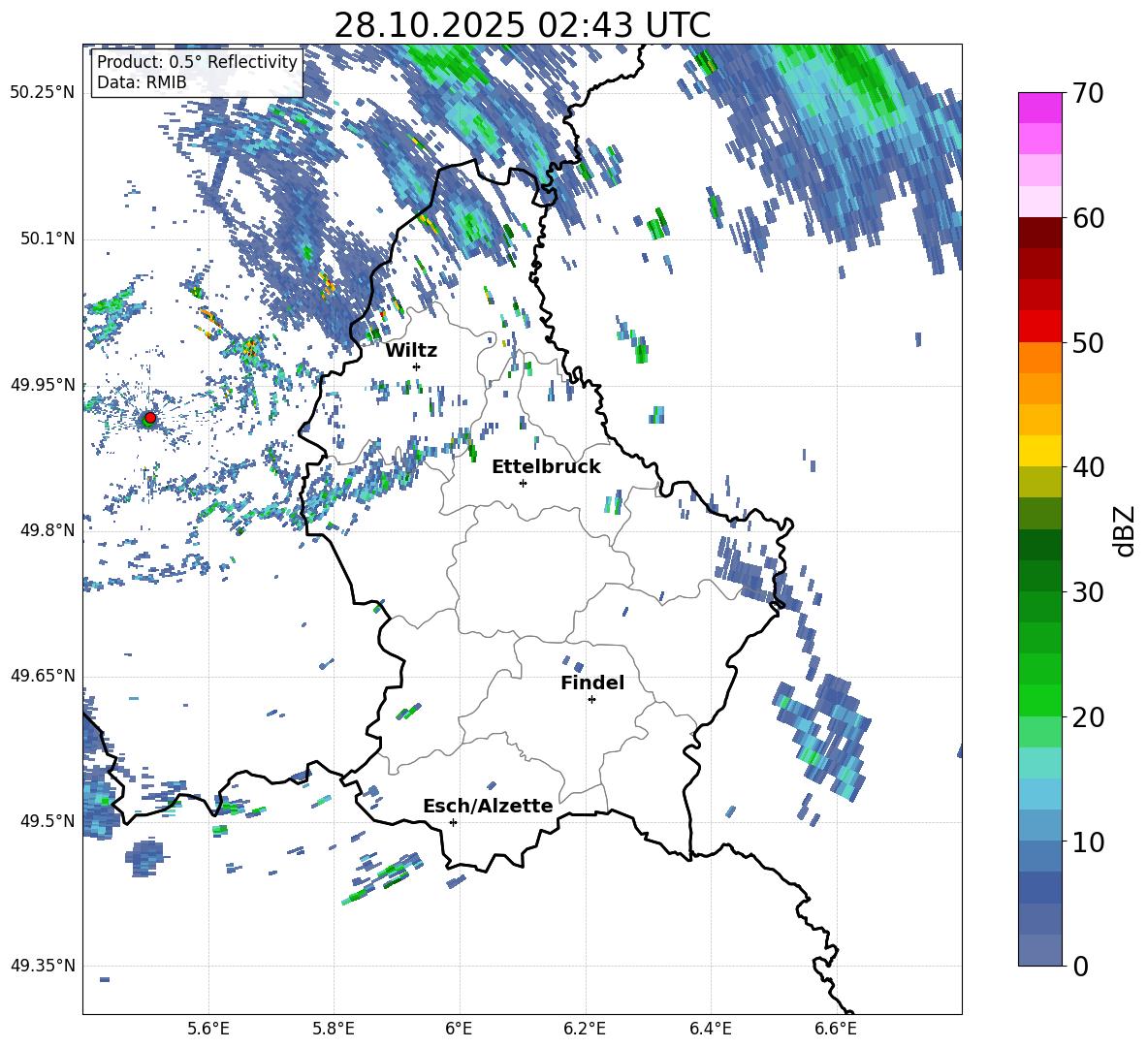Viewport: 1148px width, 1048px height.
Task: Click colorbar tick label 40
Action: 1088,467
